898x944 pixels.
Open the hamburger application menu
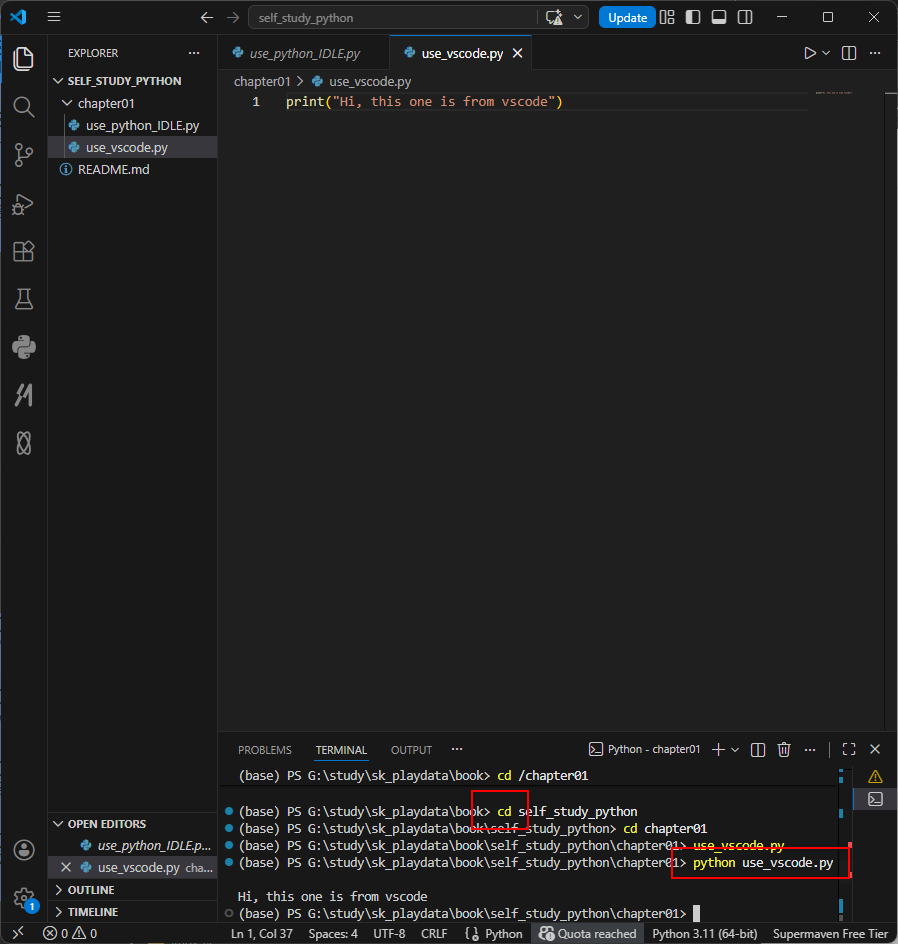[x=54, y=17]
